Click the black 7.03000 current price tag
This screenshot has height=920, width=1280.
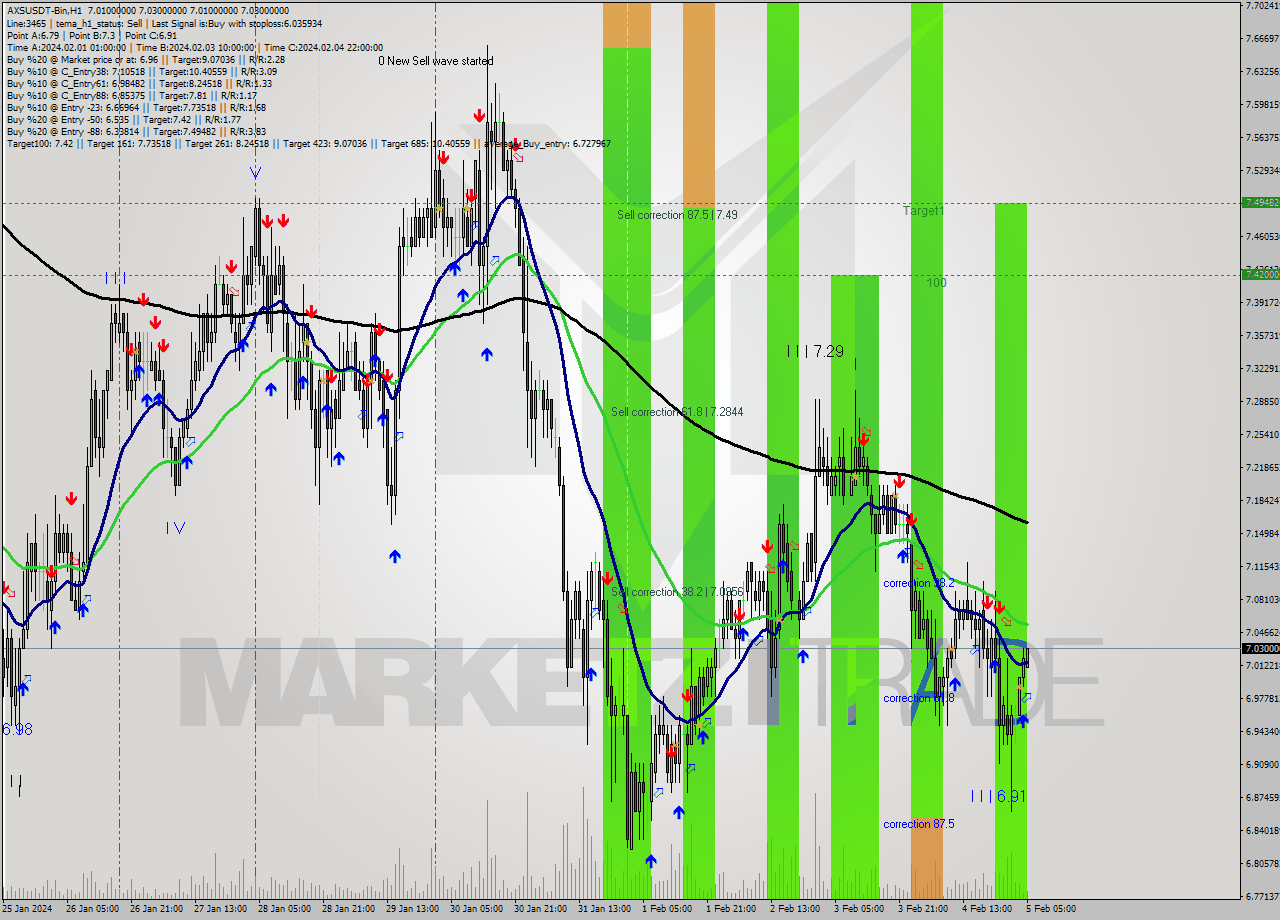pos(1260,649)
